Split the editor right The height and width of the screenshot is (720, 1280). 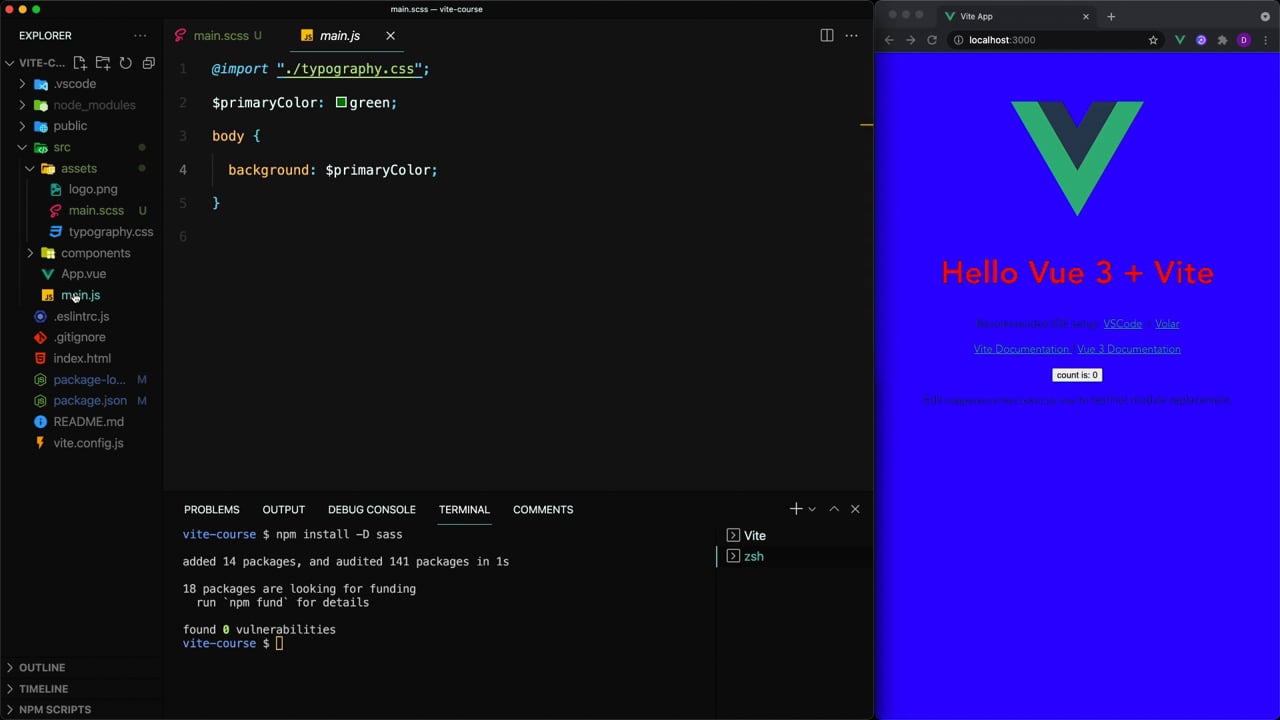coord(827,36)
